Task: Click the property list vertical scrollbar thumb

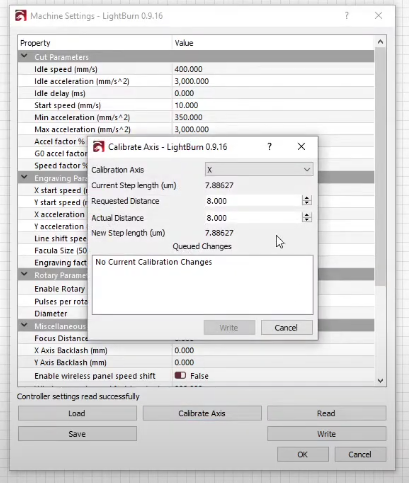Action: pyautogui.click(x=380, y=167)
